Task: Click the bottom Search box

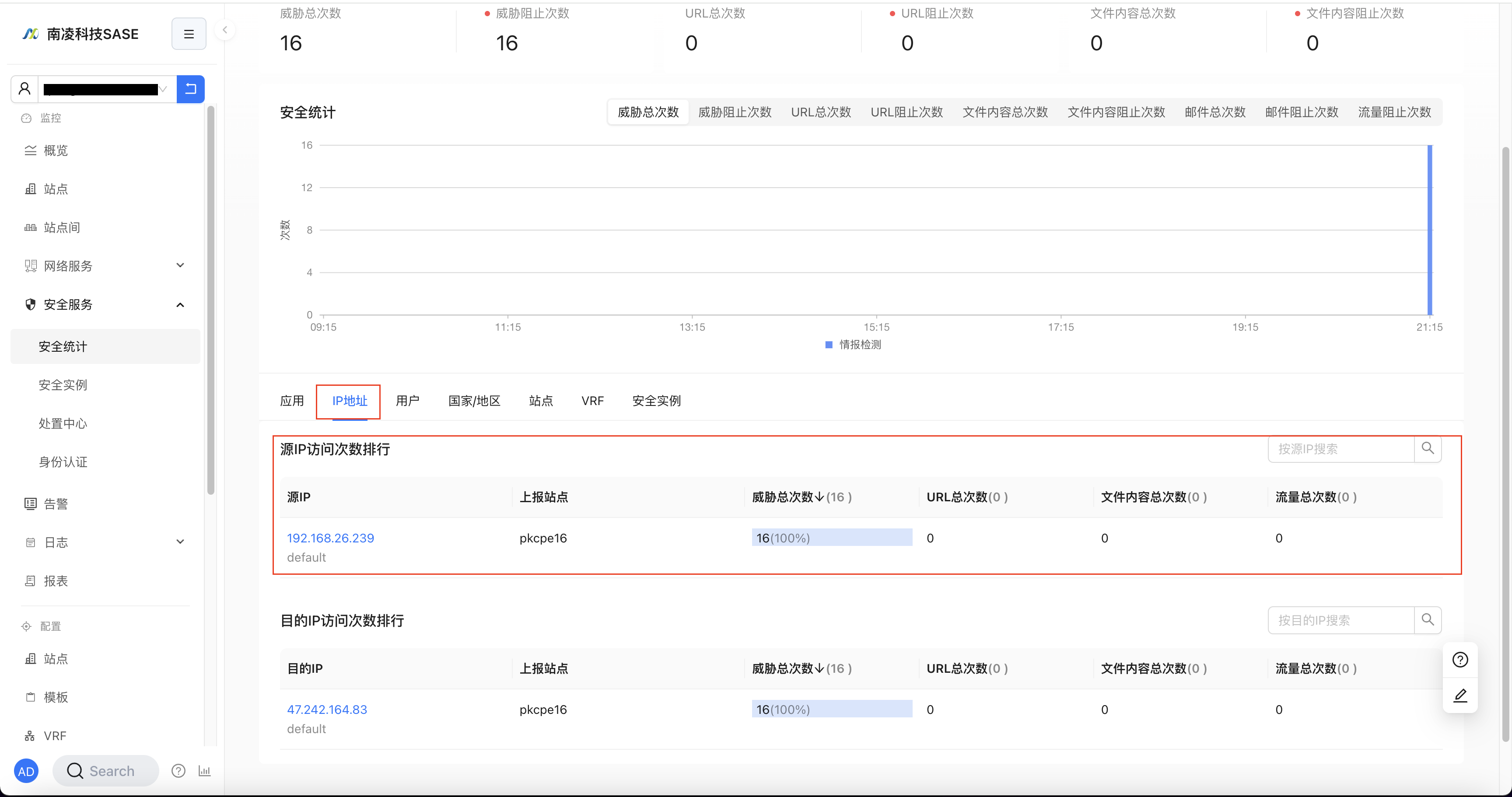Action: point(105,771)
